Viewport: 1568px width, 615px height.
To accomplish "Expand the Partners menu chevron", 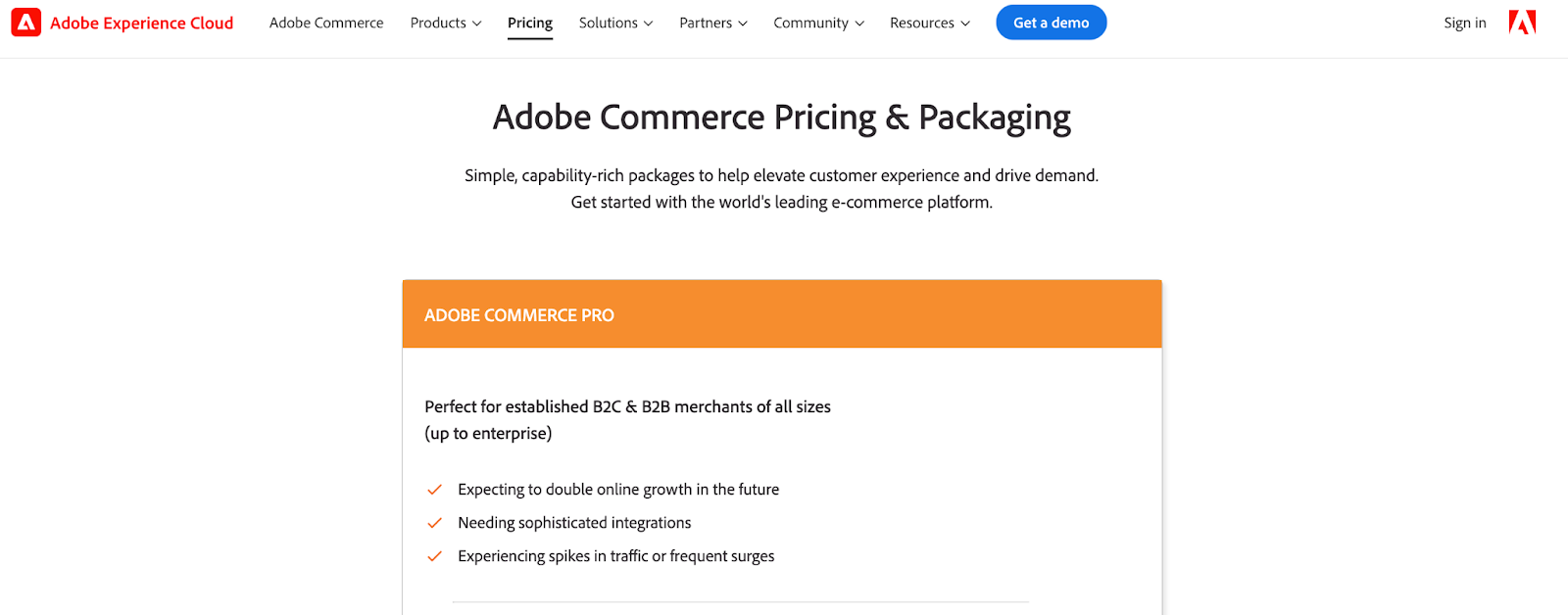I will pos(743,24).
